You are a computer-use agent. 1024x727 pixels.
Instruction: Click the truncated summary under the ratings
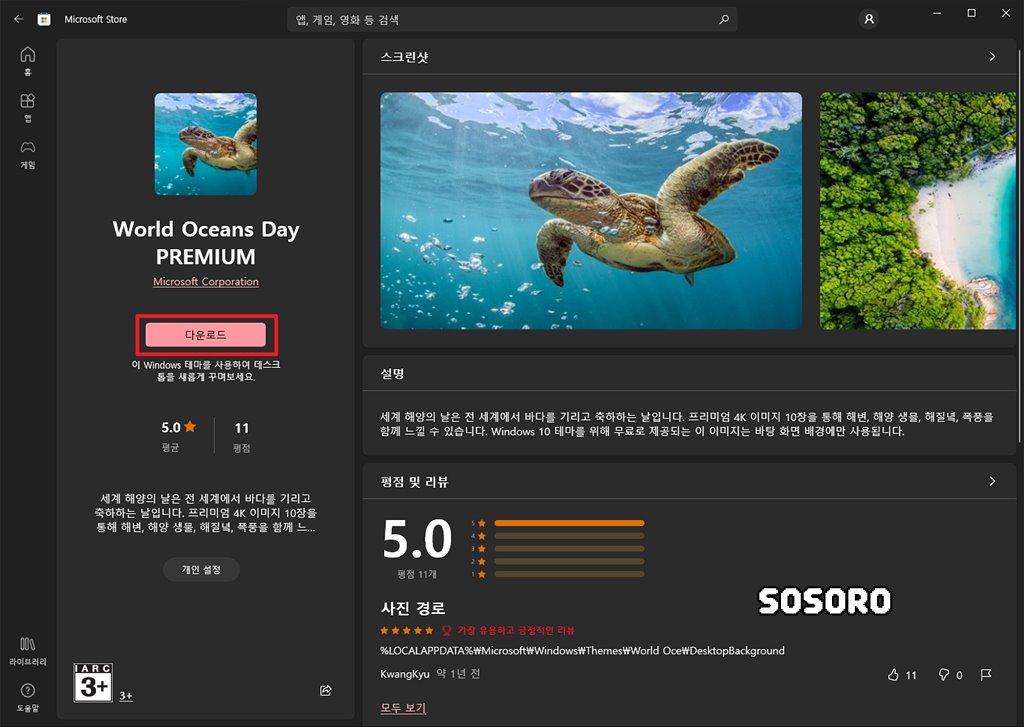pos(206,513)
